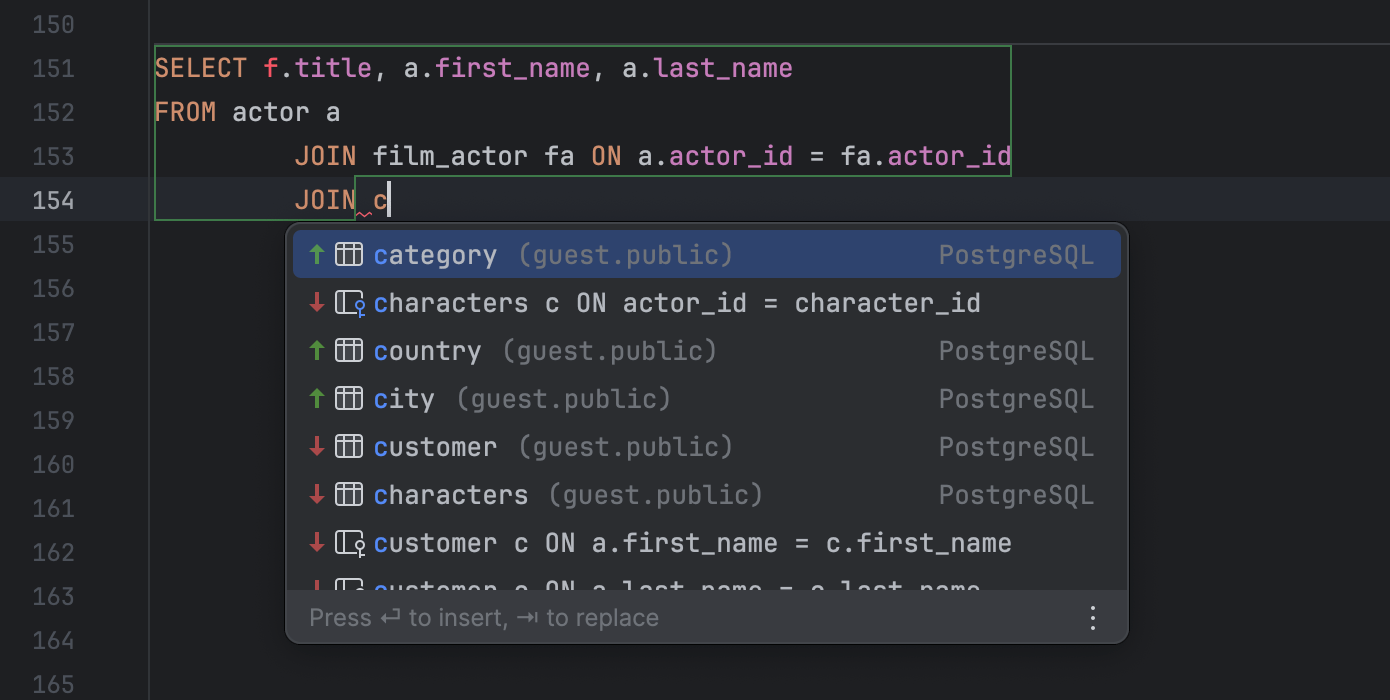The image size is (1390, 700).
Task: Click the PostgreSQL label beside category
Action: 1016,254
